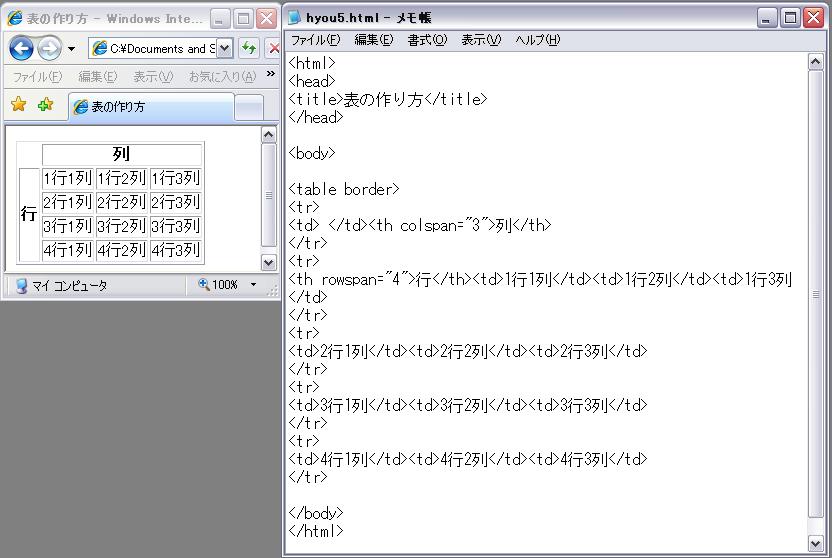Click the Forward arrow in Internet Explorer

point(49,49)
